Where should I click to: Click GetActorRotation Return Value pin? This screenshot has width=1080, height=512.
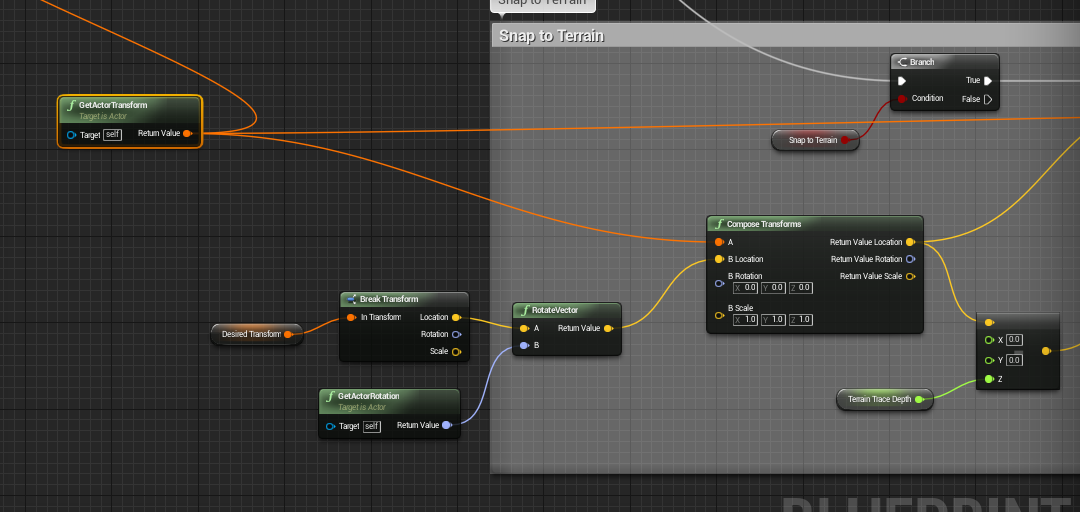[446, 425]
